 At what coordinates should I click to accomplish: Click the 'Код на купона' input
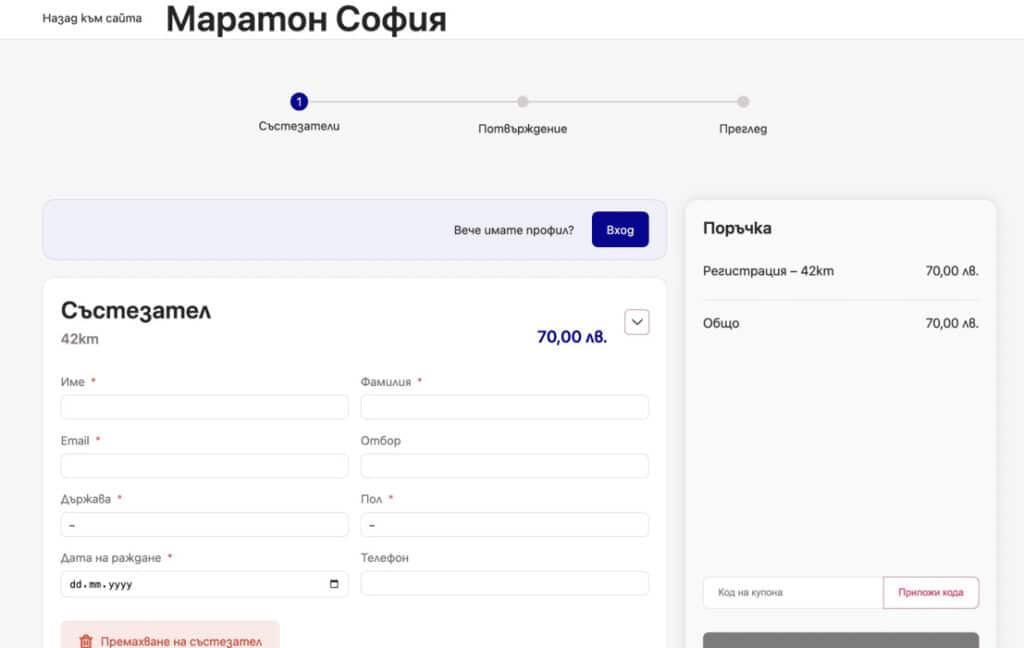(x=793, y=592)
